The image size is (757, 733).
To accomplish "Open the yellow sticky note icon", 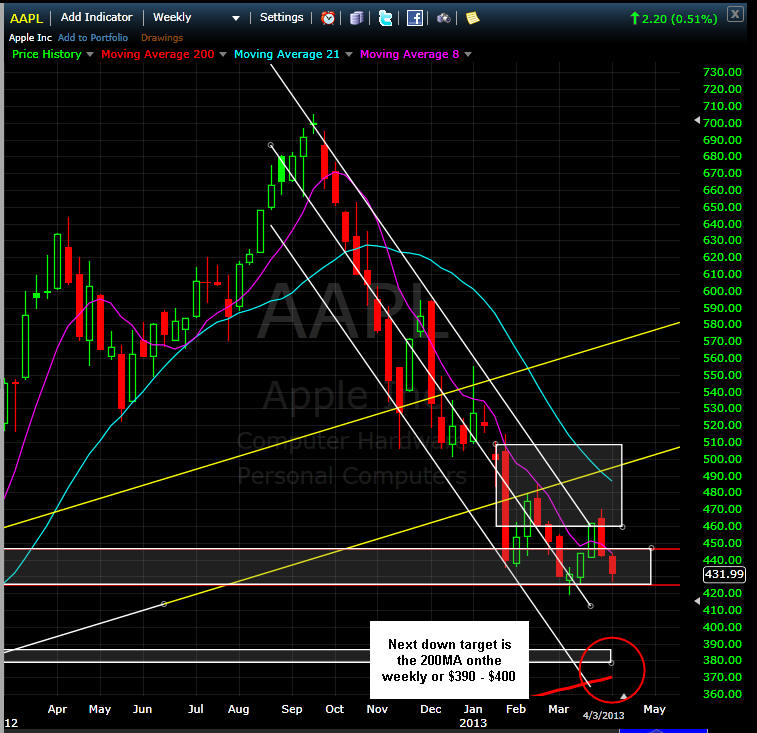I will [x=472, y=18].
